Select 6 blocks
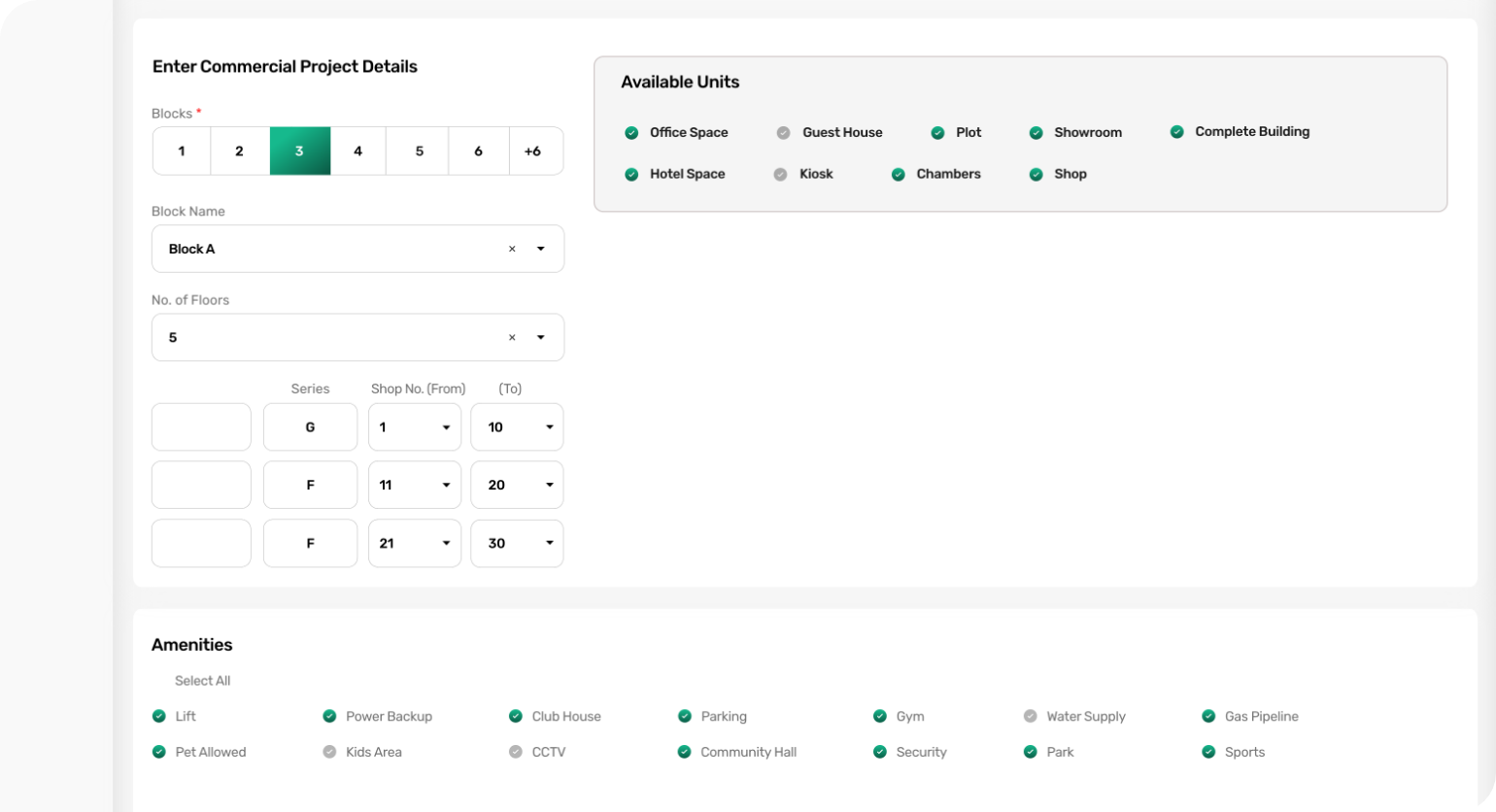The image size is (1496, 812). coord(479,152)
